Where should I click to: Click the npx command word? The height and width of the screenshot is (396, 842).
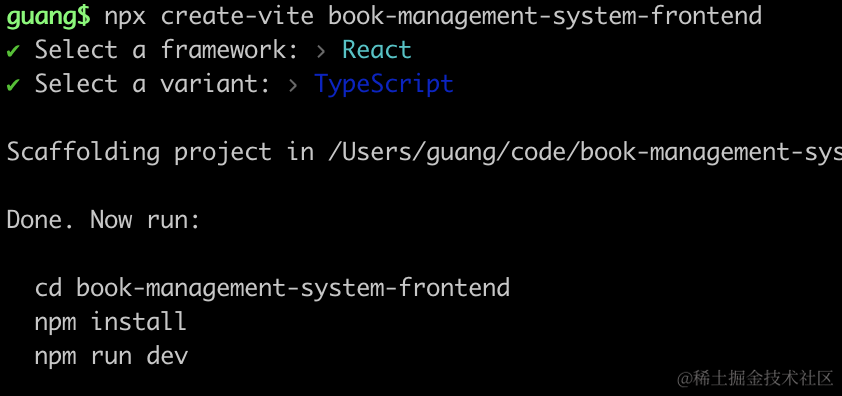point(125,18)
